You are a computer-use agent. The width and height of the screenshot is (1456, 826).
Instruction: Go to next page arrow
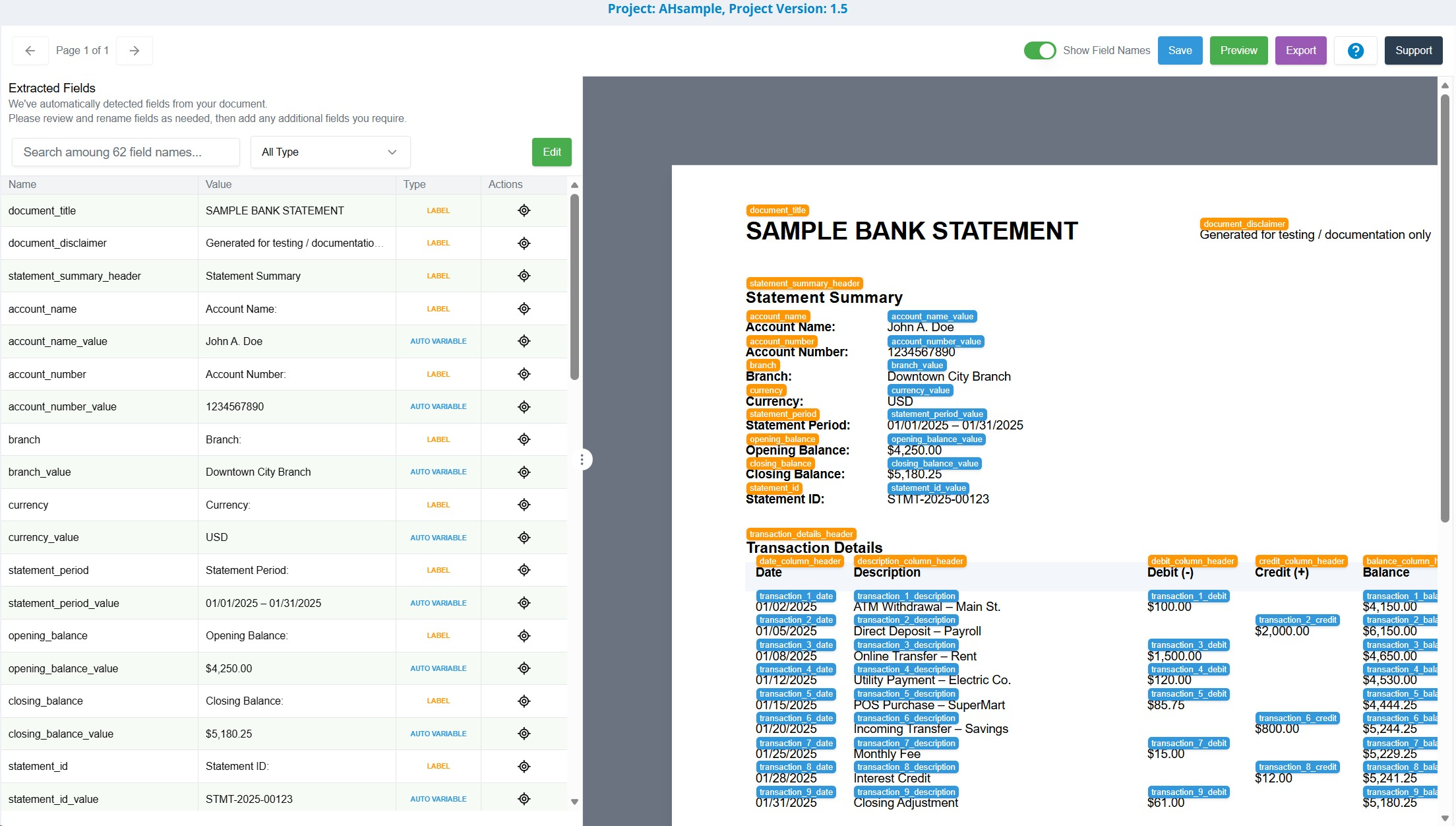tap(135, 51)
